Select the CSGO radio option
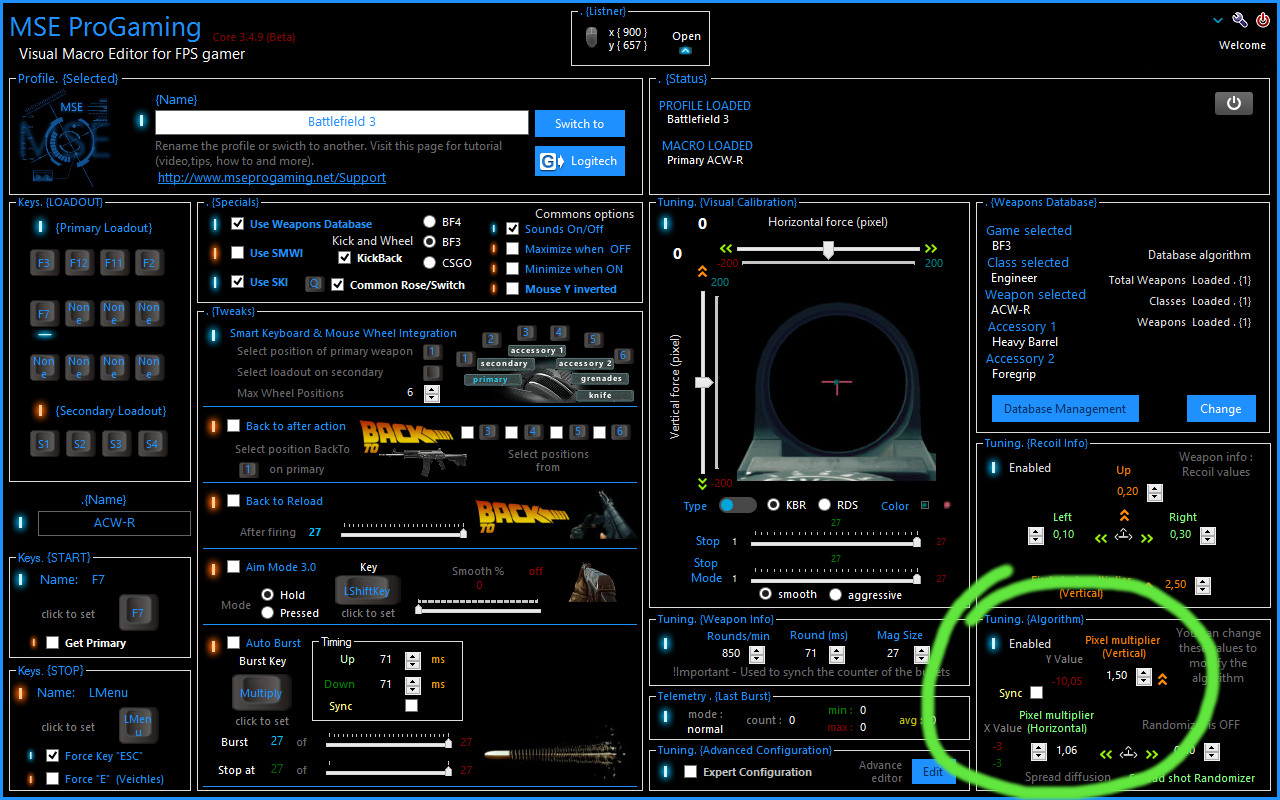This screenshot has height=800, width=1280. (430, 263)
